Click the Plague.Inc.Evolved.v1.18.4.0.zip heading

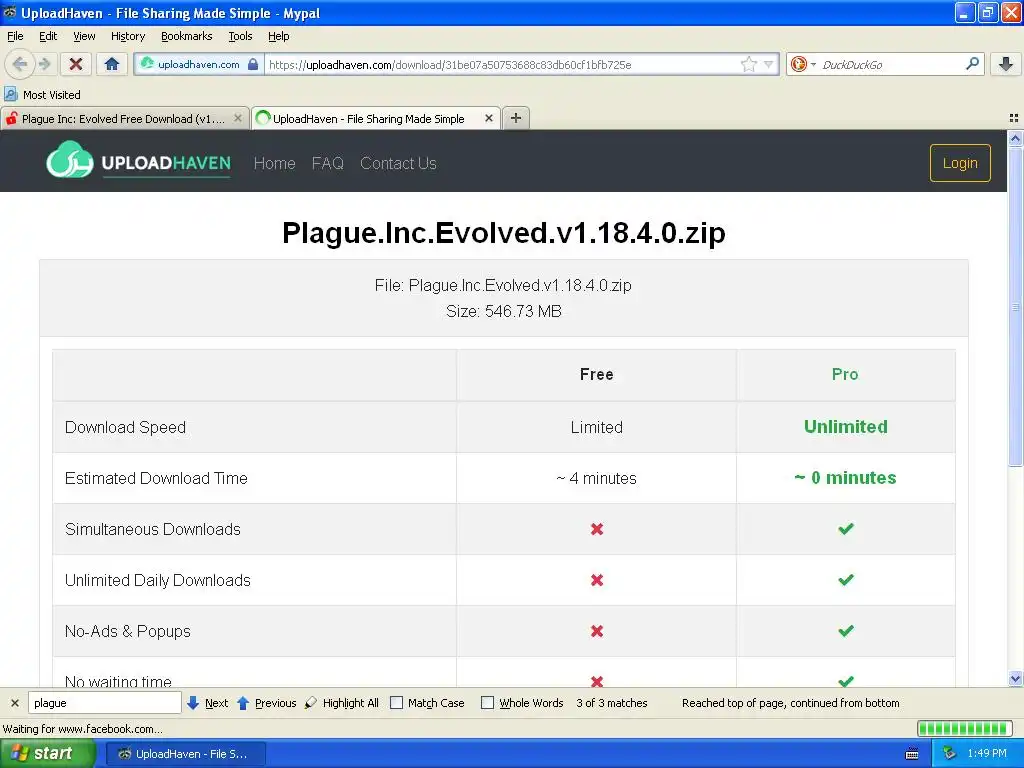[x=504, y=232]
